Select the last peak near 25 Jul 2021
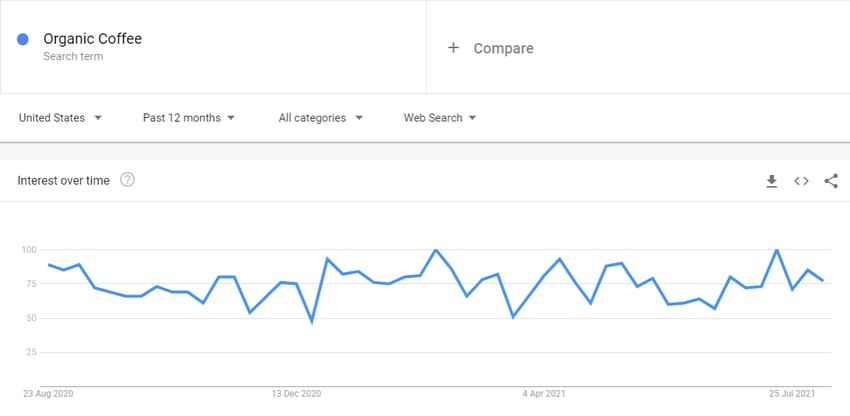 click(777, 249)
